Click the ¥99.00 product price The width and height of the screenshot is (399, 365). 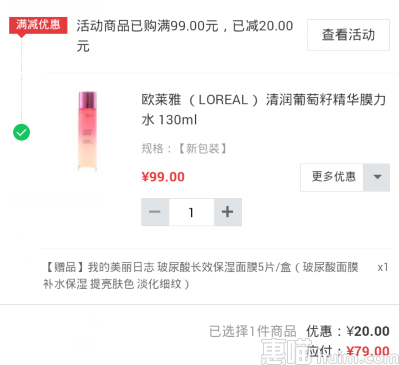click(163, 177)
